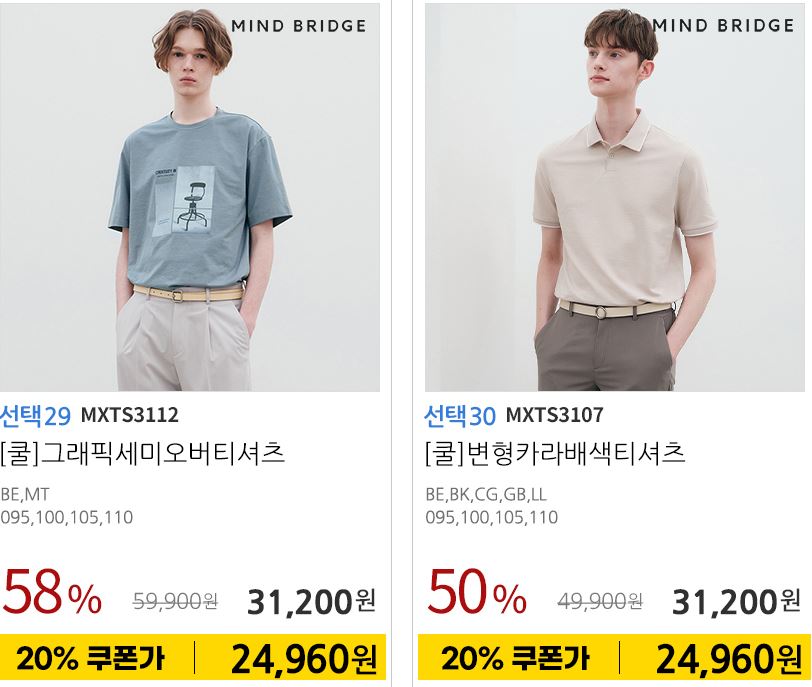The height and width of the screenshot is (687, 812).
Task: Click the BE,BK,CG,GB,LL color options text
Action: tap(486, 494)
